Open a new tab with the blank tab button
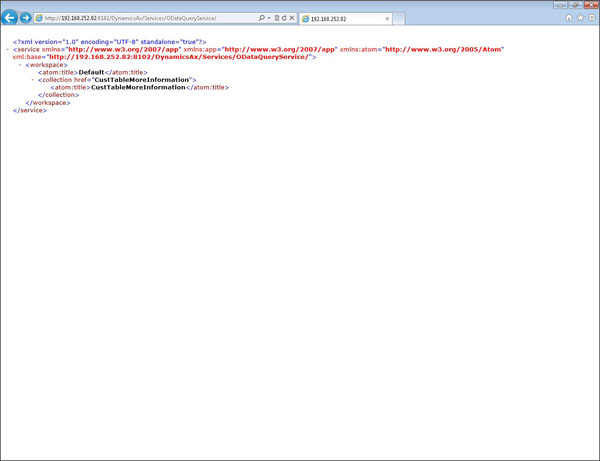600x461 pixels. (398, 19)
